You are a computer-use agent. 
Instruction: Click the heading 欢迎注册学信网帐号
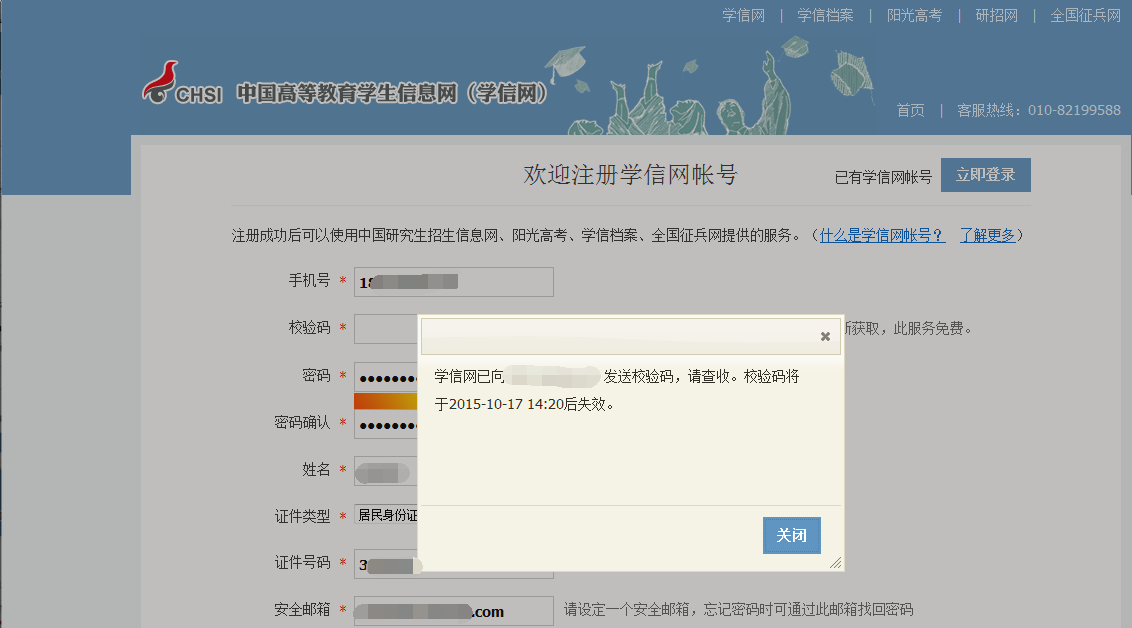click(x=630, y=175)
